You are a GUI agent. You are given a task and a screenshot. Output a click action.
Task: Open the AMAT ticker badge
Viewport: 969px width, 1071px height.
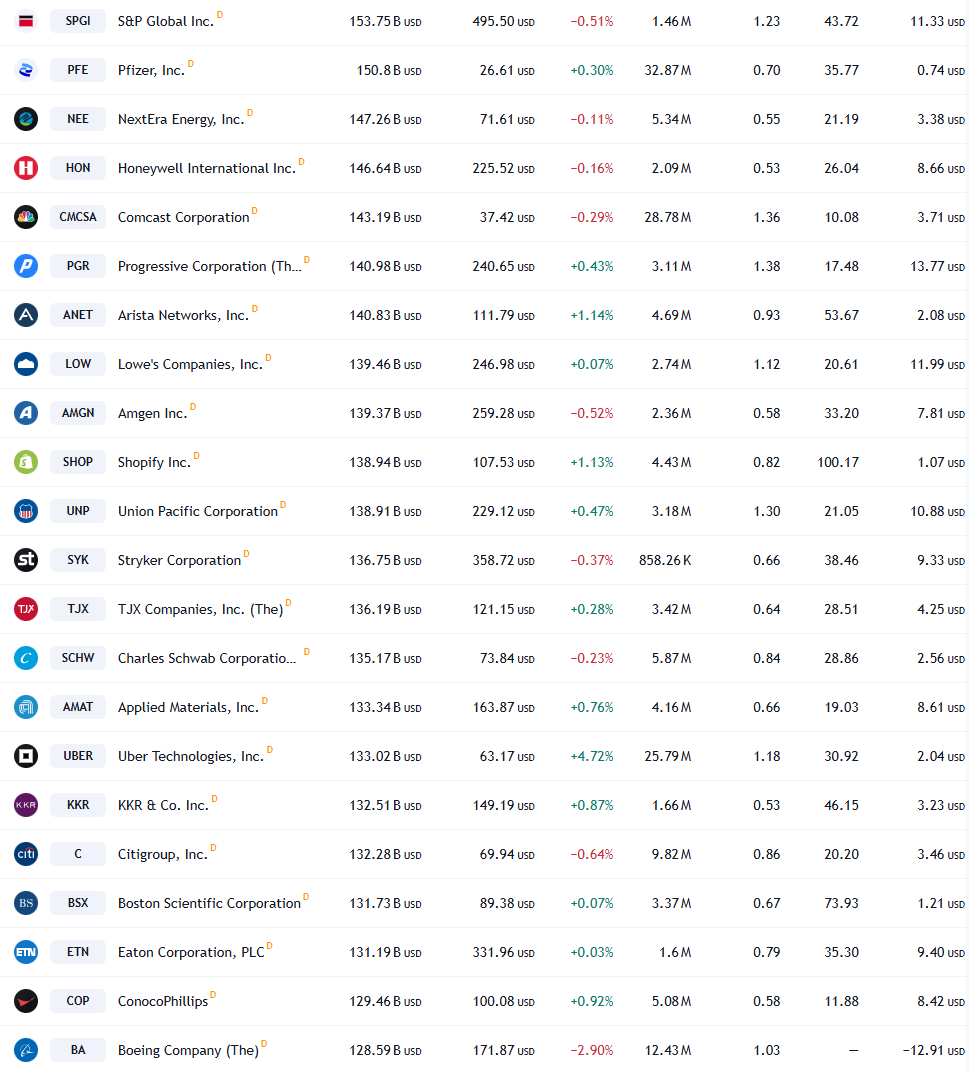click(78, 707)
